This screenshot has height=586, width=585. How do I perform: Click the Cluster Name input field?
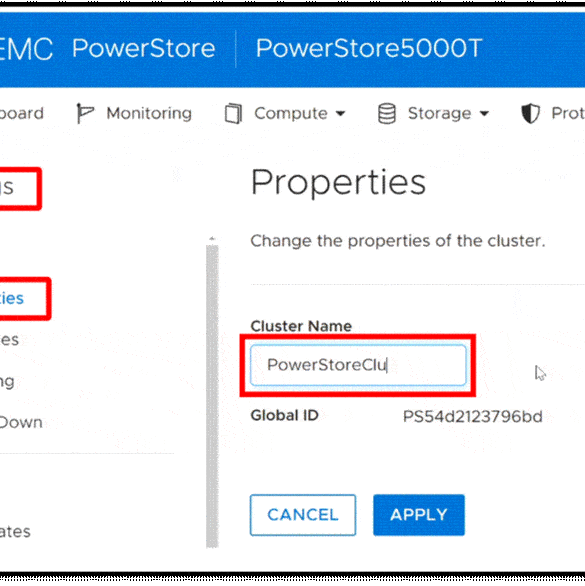358,365
